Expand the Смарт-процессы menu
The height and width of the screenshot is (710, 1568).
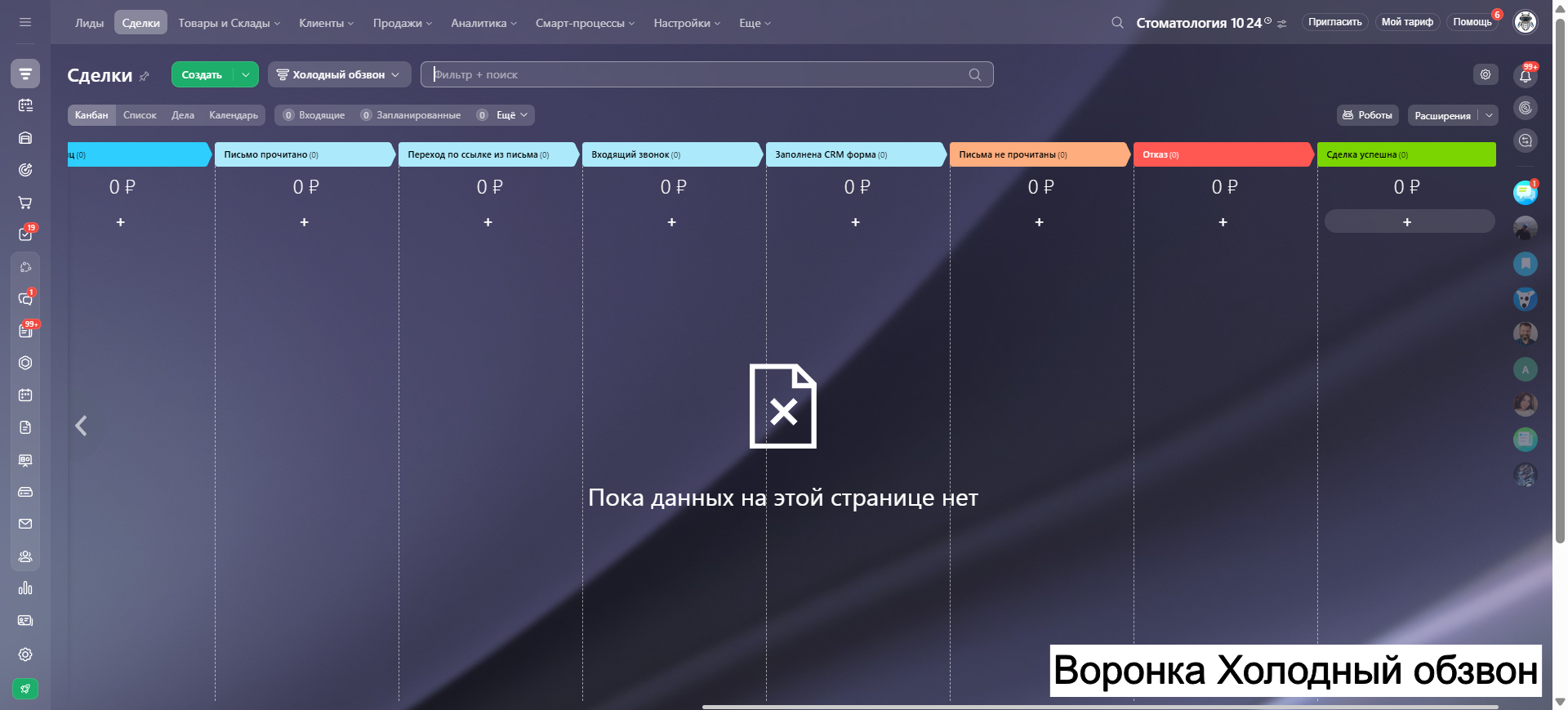pyautogui.click(x=586, y=23)
